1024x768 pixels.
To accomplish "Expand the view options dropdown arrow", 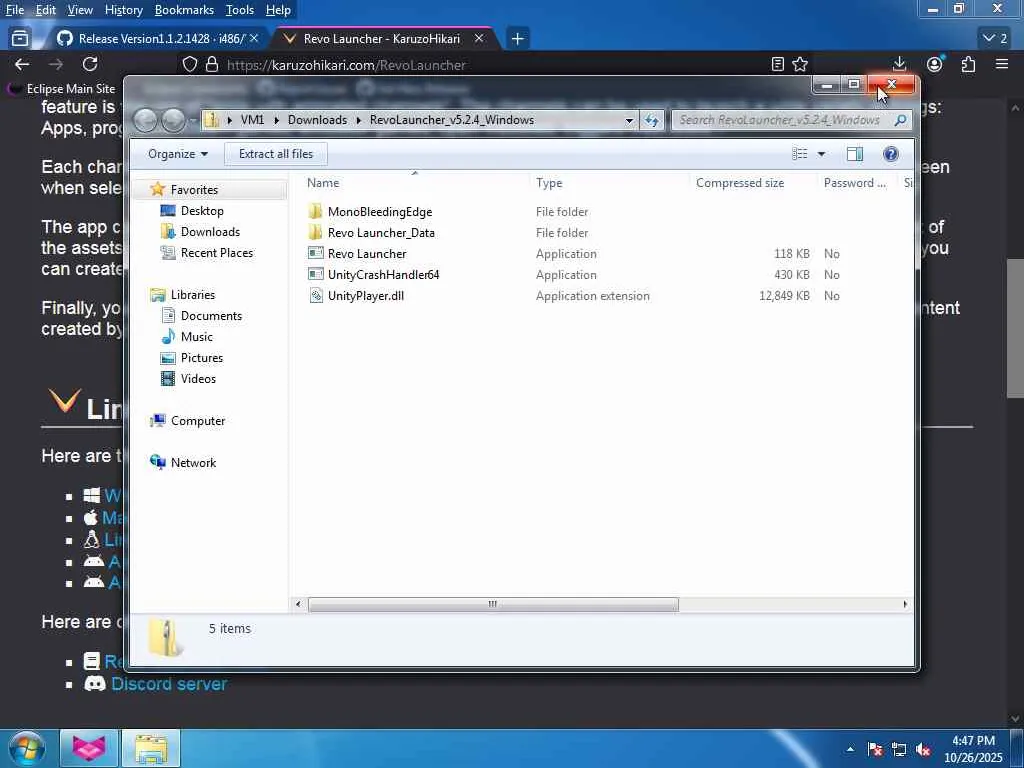I will [822, 154].
